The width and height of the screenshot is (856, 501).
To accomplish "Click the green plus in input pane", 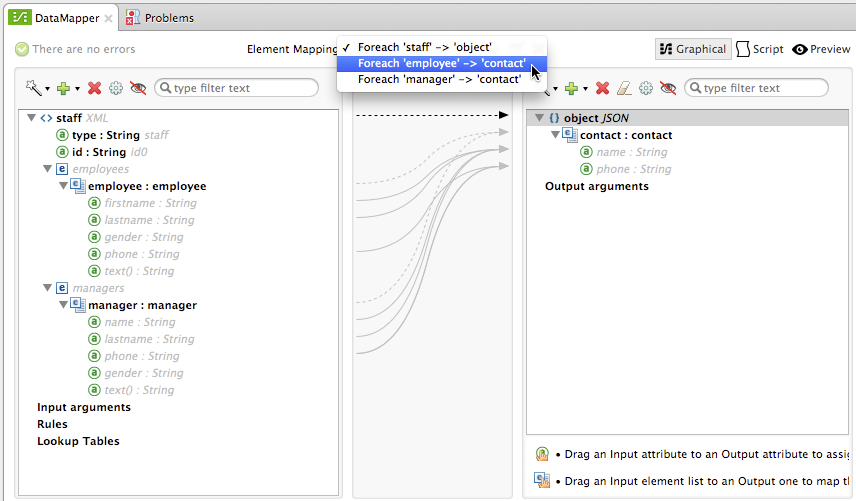I will tap(63, 88).
